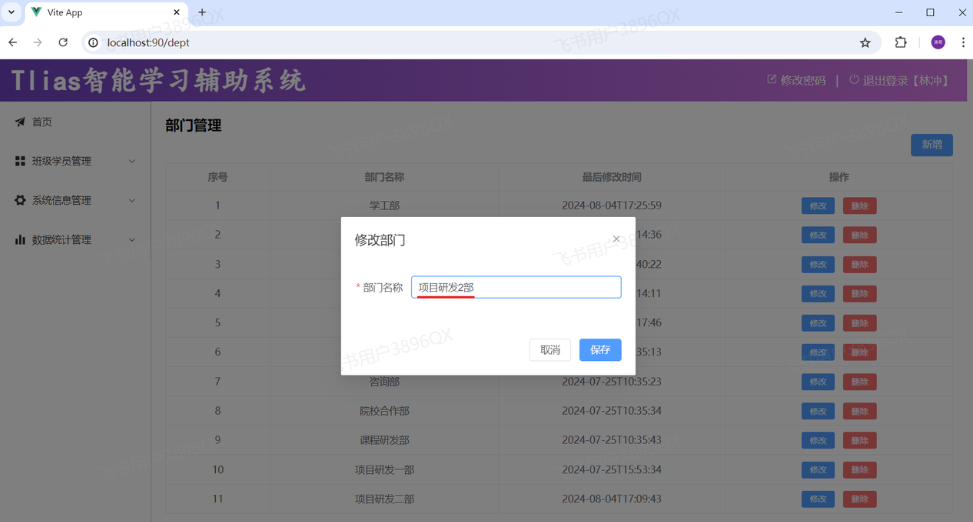
Task: Click the 取消 button
Action: [x=550, y=350]
